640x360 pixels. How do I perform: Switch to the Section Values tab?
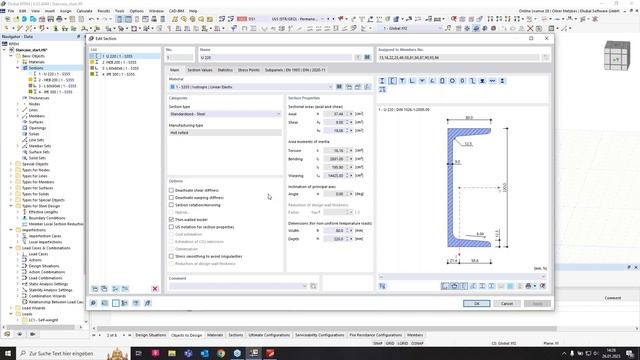point(200,70)
